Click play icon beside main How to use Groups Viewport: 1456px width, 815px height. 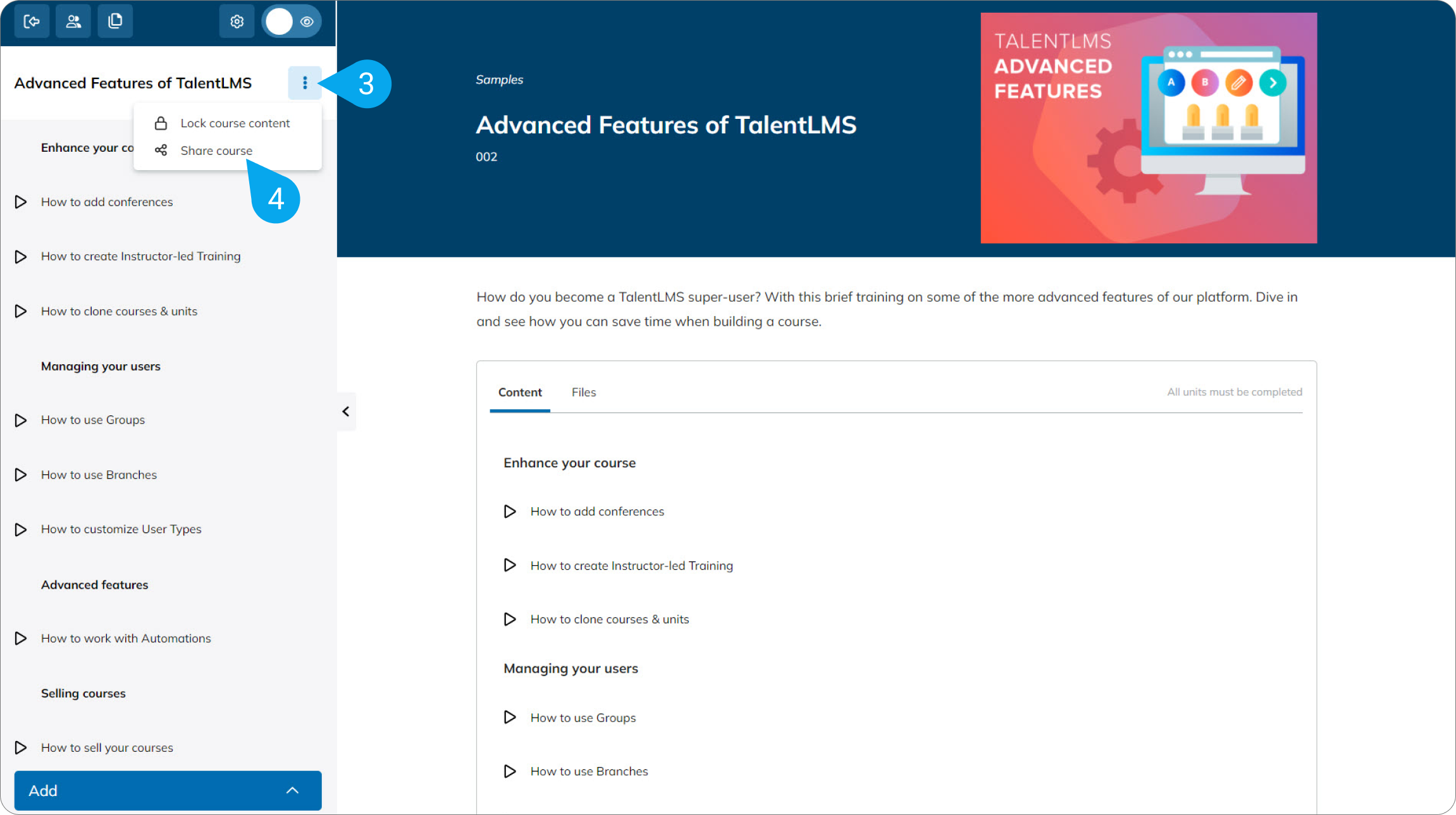click(x=510, y=717)
